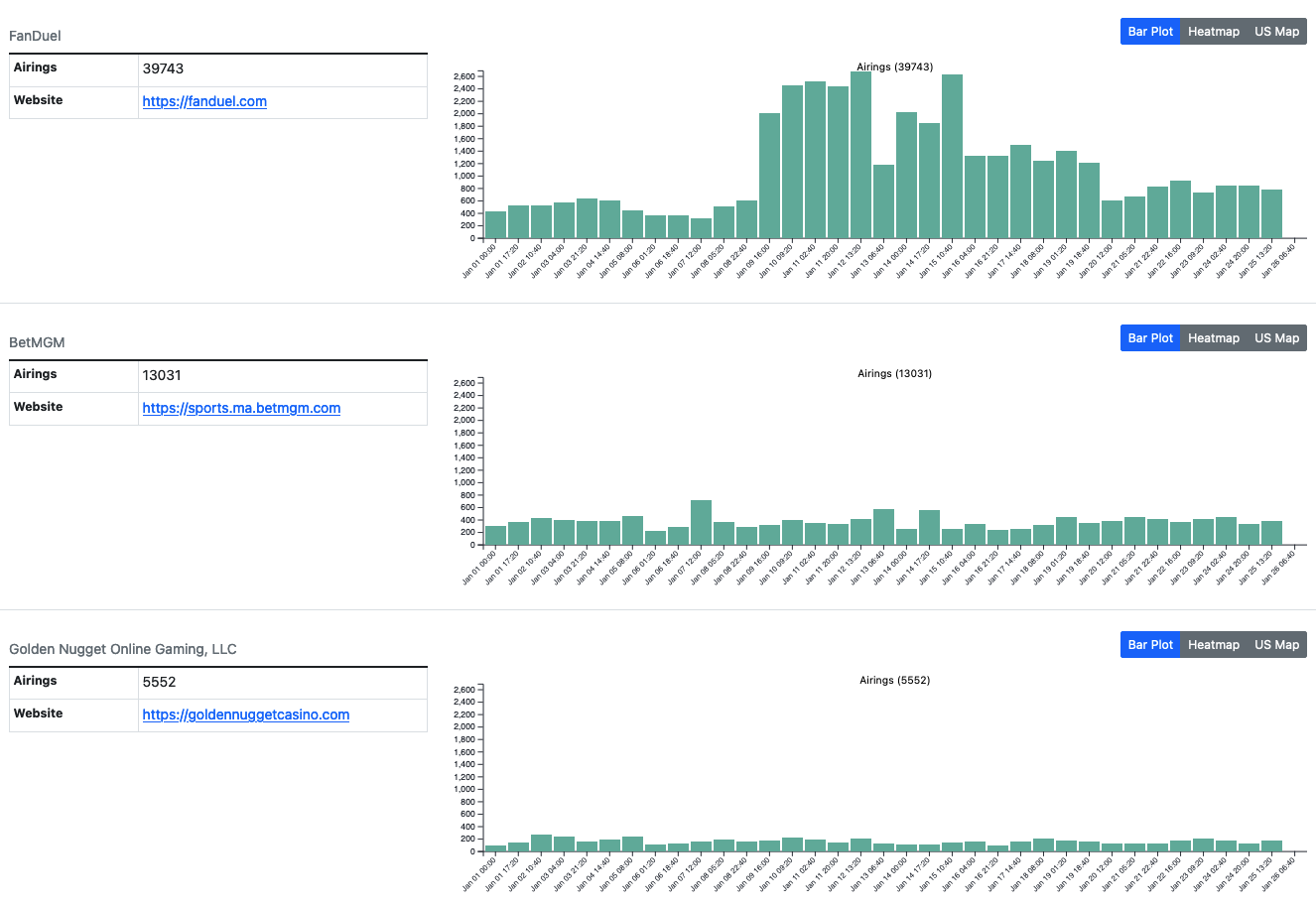
Task: Open the sports.ma.betmgm.com link
Action: tap(241, 408)
